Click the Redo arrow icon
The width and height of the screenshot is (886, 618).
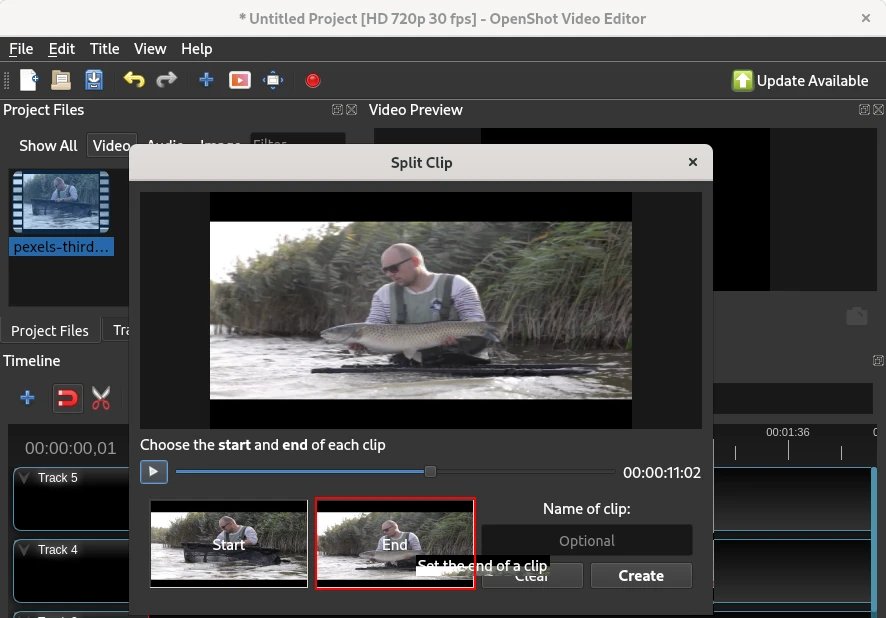click(167, 80)
